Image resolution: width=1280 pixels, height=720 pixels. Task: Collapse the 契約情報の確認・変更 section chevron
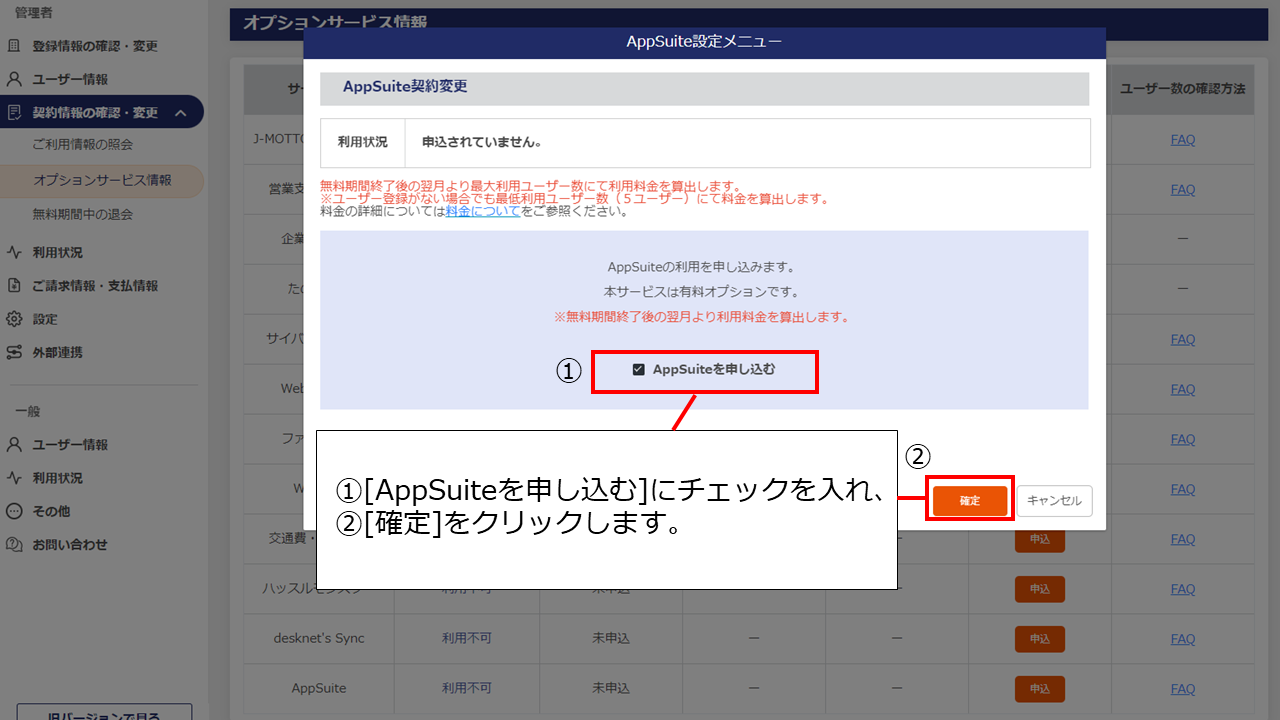(x=181, y=112)
